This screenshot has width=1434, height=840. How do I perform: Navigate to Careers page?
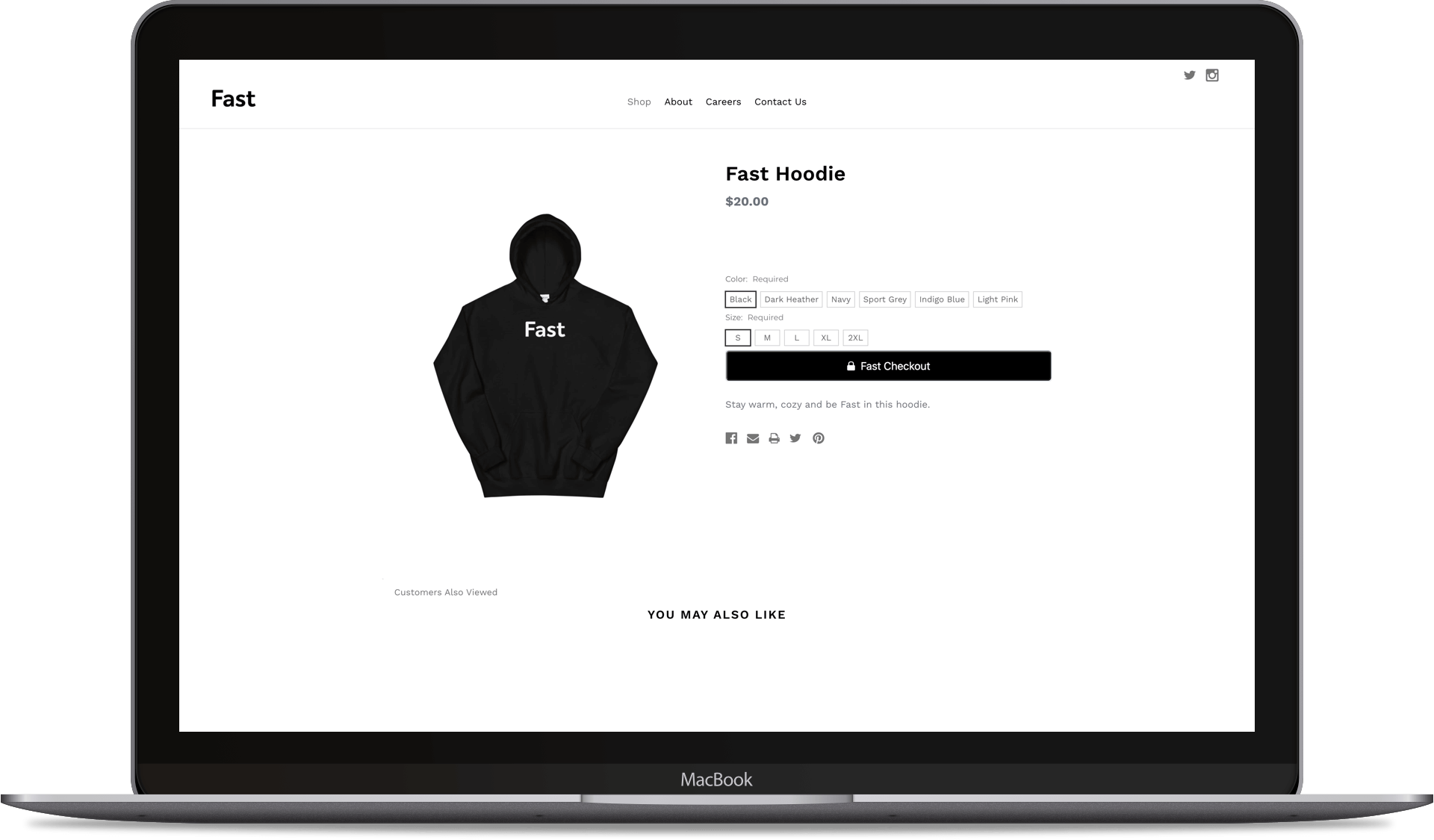[x=723, y=101]
